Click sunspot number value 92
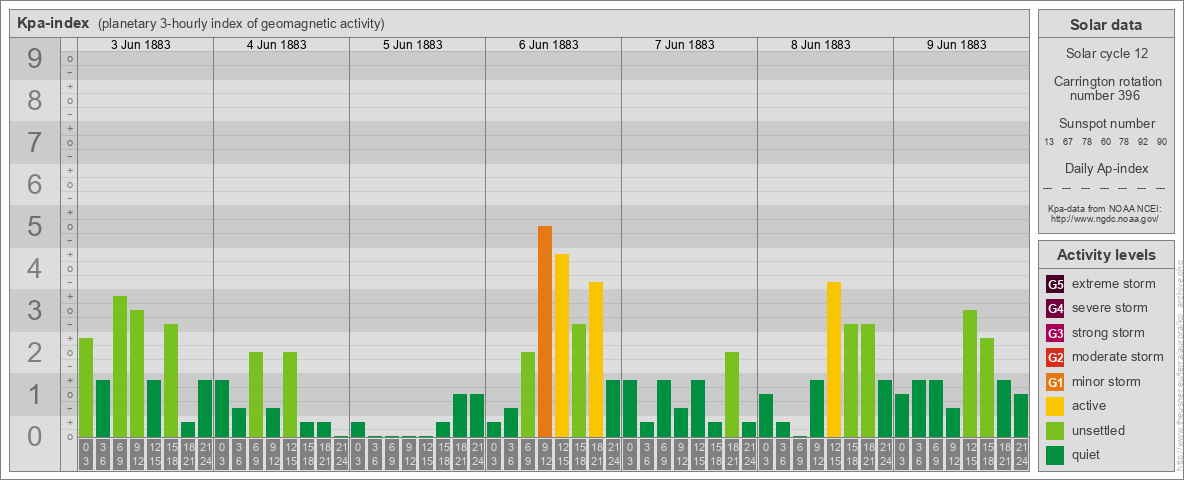Screen dimensions: 1184x480 pyautogui.click(x=1143, y=142)
